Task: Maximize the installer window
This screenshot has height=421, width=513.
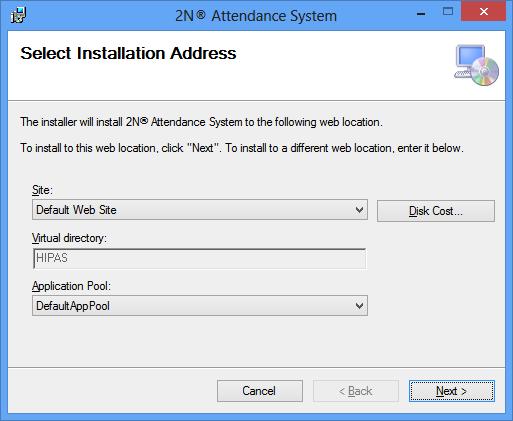Action: pyautogui.click(x=448, y=12)
